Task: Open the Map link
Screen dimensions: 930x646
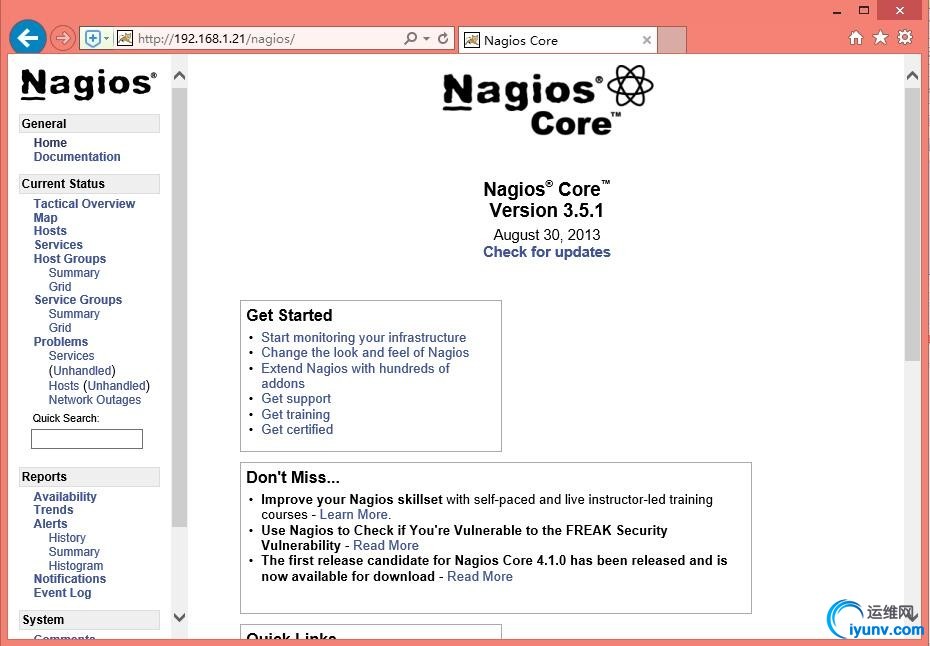Action: (46, 218)
